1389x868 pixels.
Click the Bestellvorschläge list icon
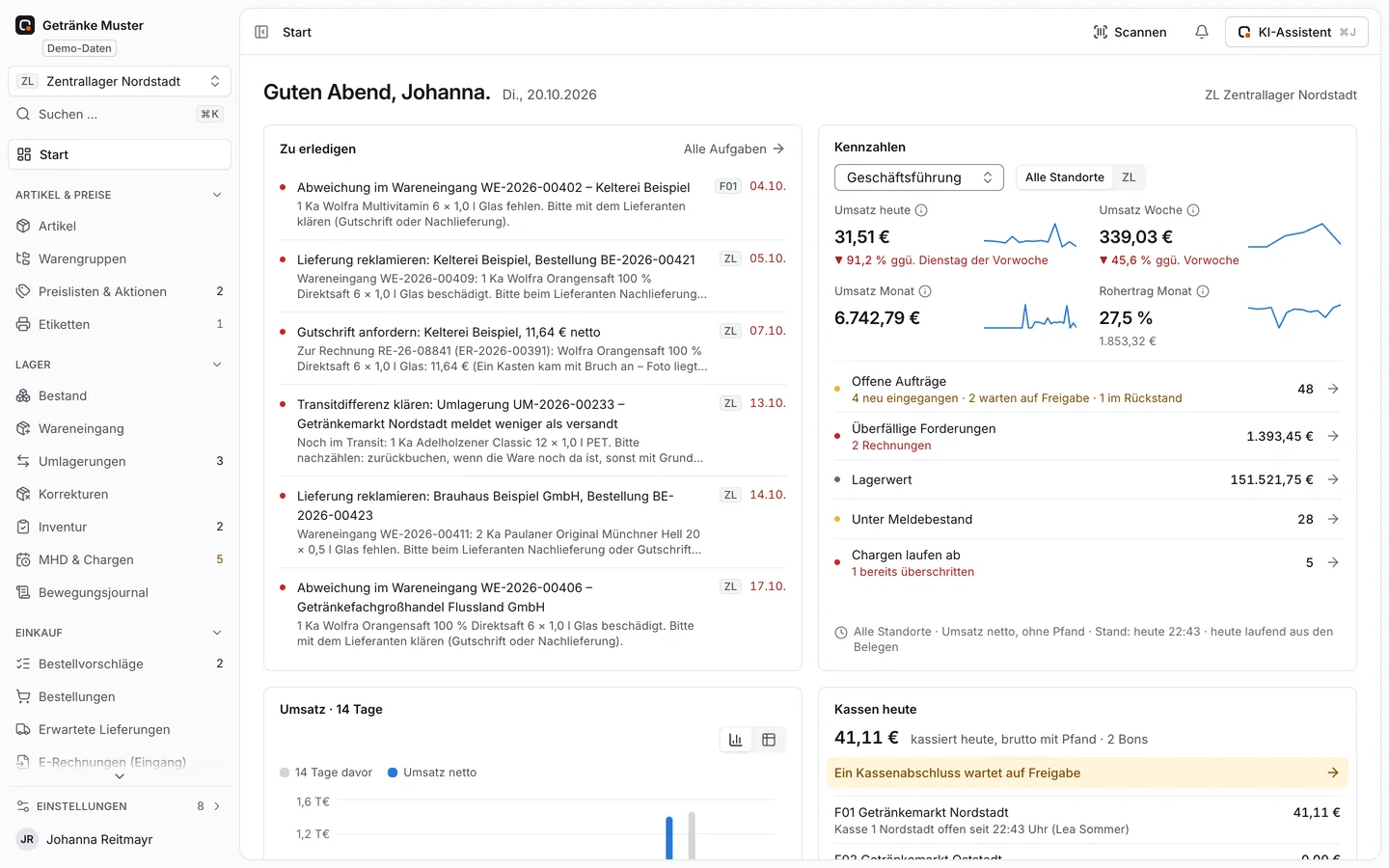click(x=24, y=664)
